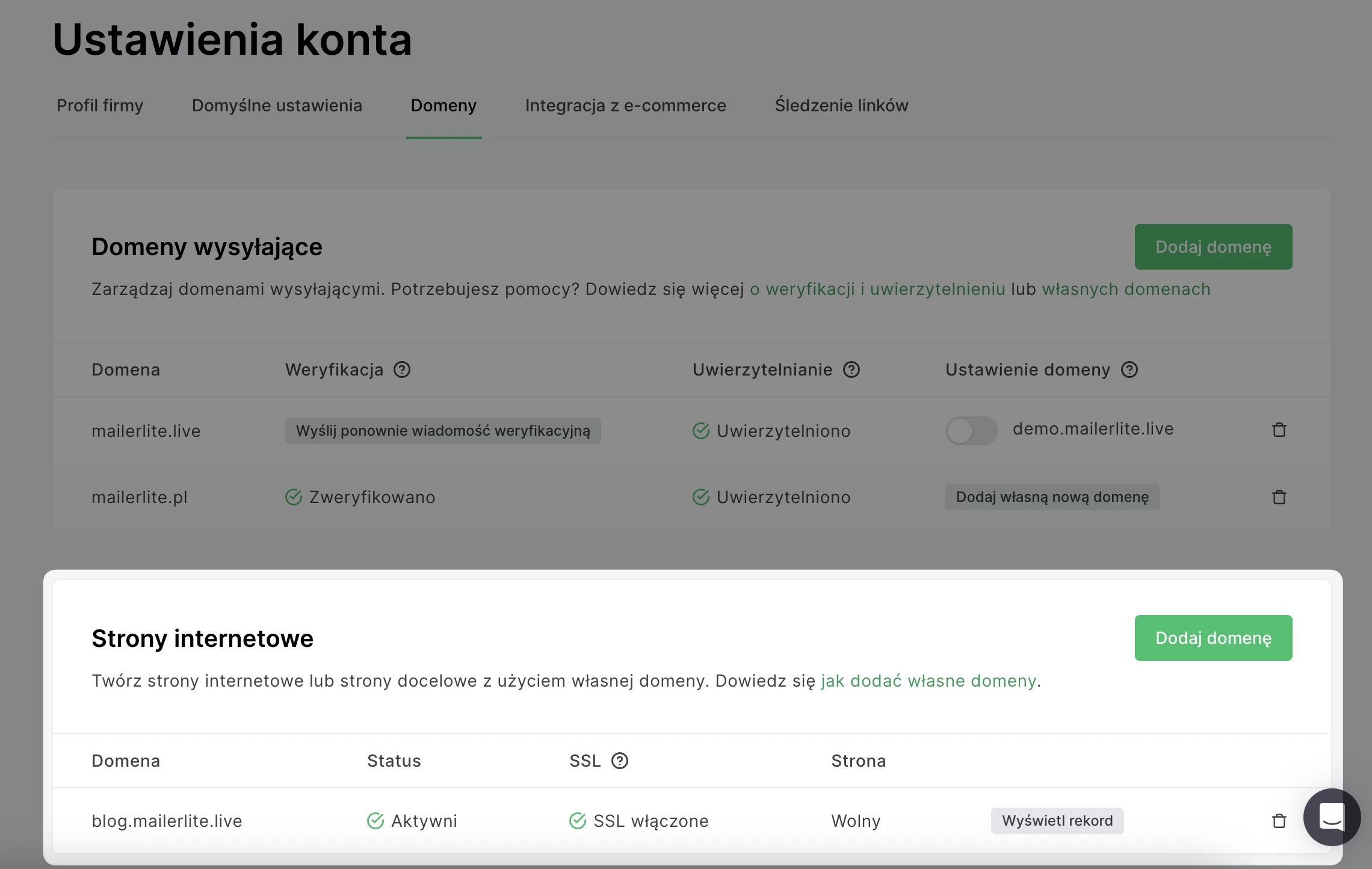Viewport: 1372px width, 869px height.
Task: Click Dodaj domenę in Domeny wysyłające
Action: [1213, 247]
